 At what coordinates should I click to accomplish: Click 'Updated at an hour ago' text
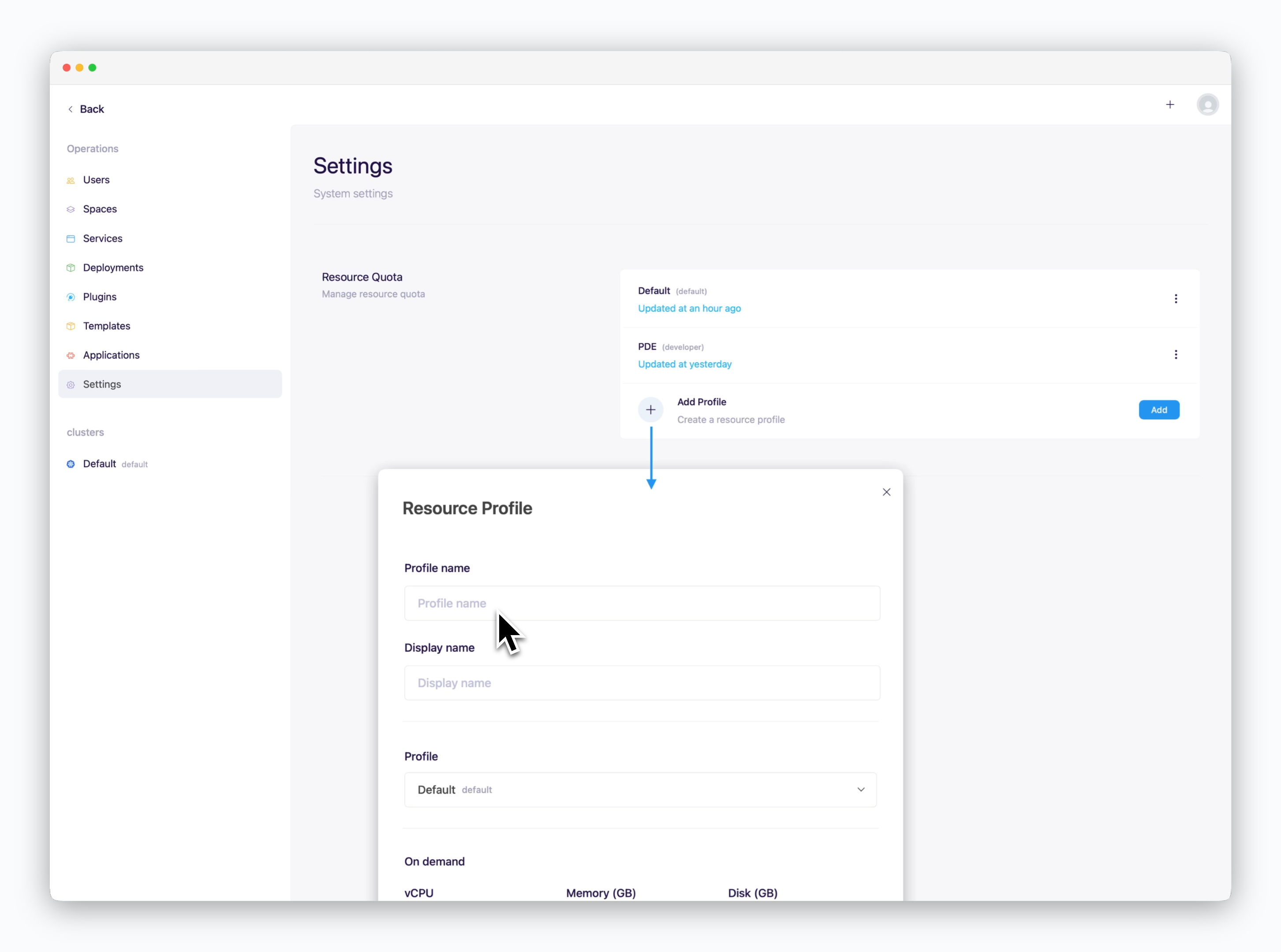[690, 309]
